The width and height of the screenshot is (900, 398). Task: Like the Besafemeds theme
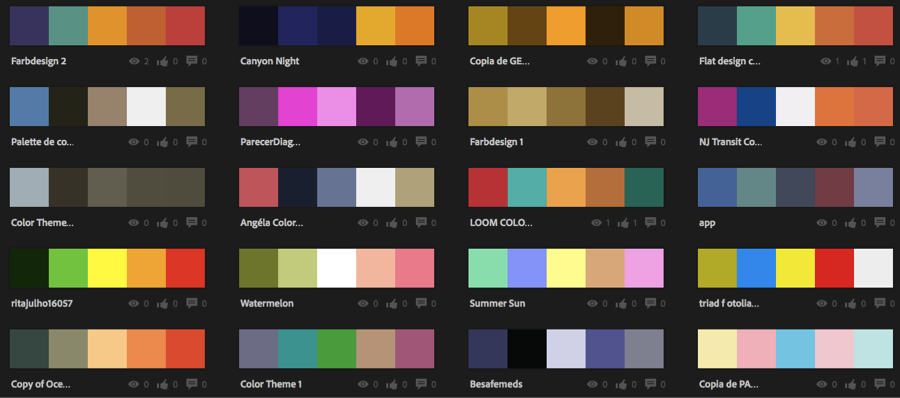(622, 384)
